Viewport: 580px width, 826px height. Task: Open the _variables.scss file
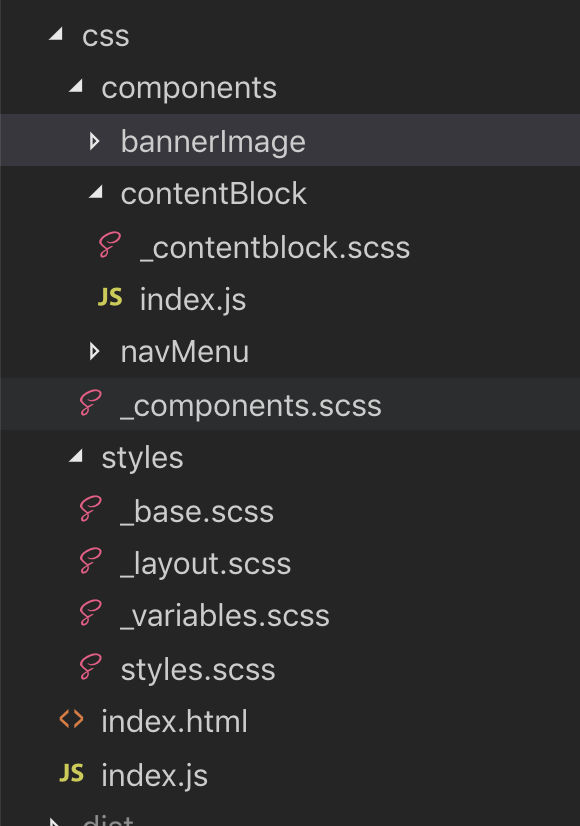[225, 616]
